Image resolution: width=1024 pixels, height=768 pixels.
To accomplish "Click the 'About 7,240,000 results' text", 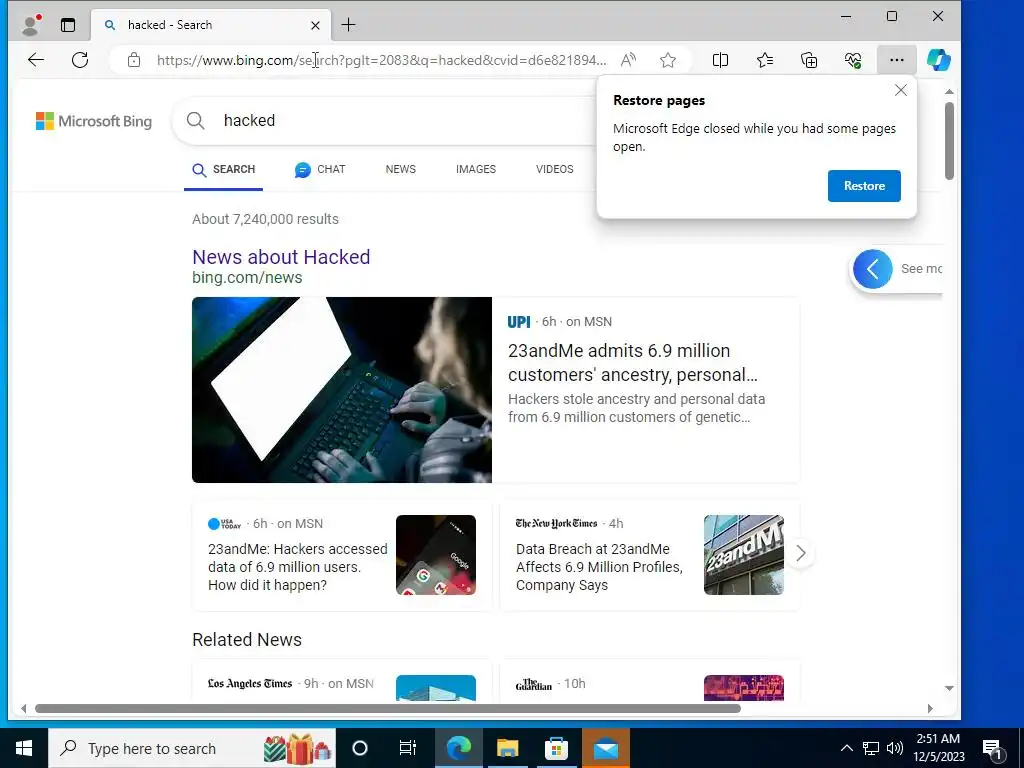I will [x=265, y=219].
